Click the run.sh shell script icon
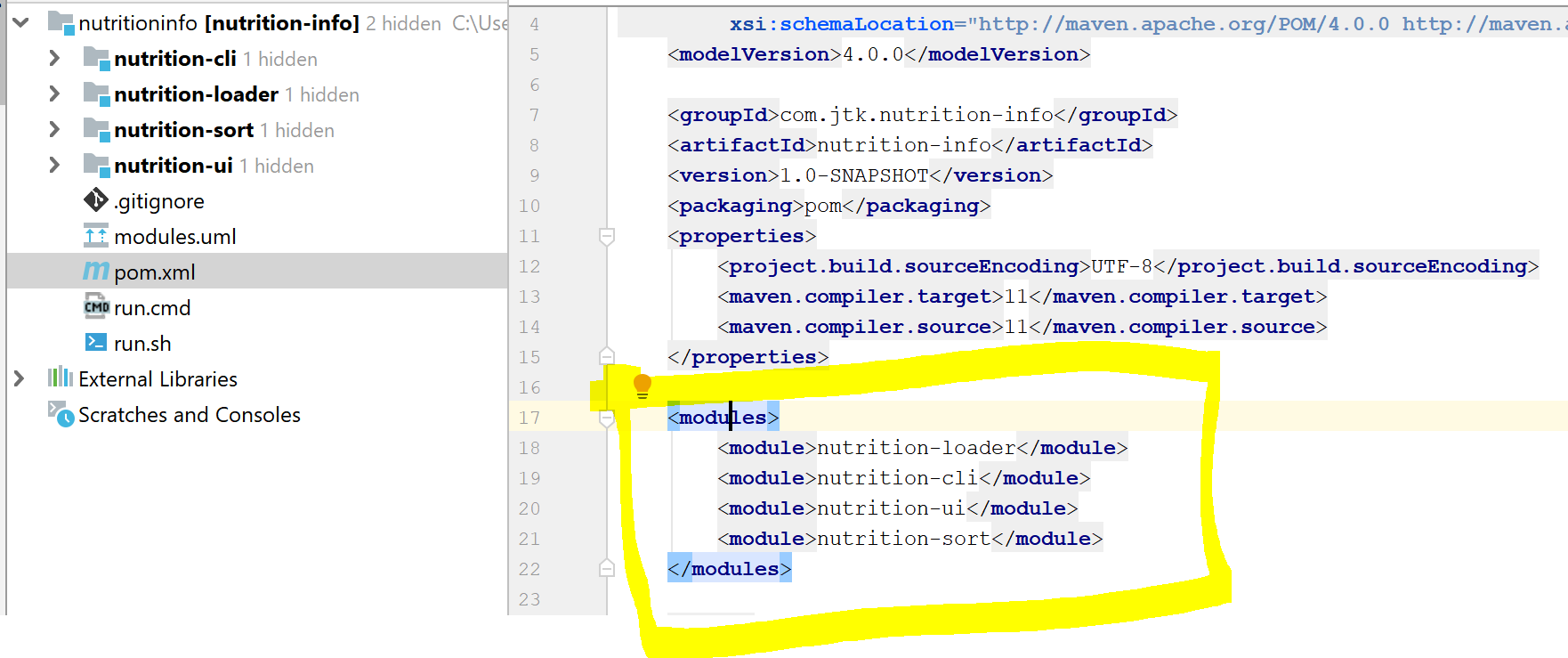The width and height of the screenshot is (1568, 658). click(x=96, y=342)
